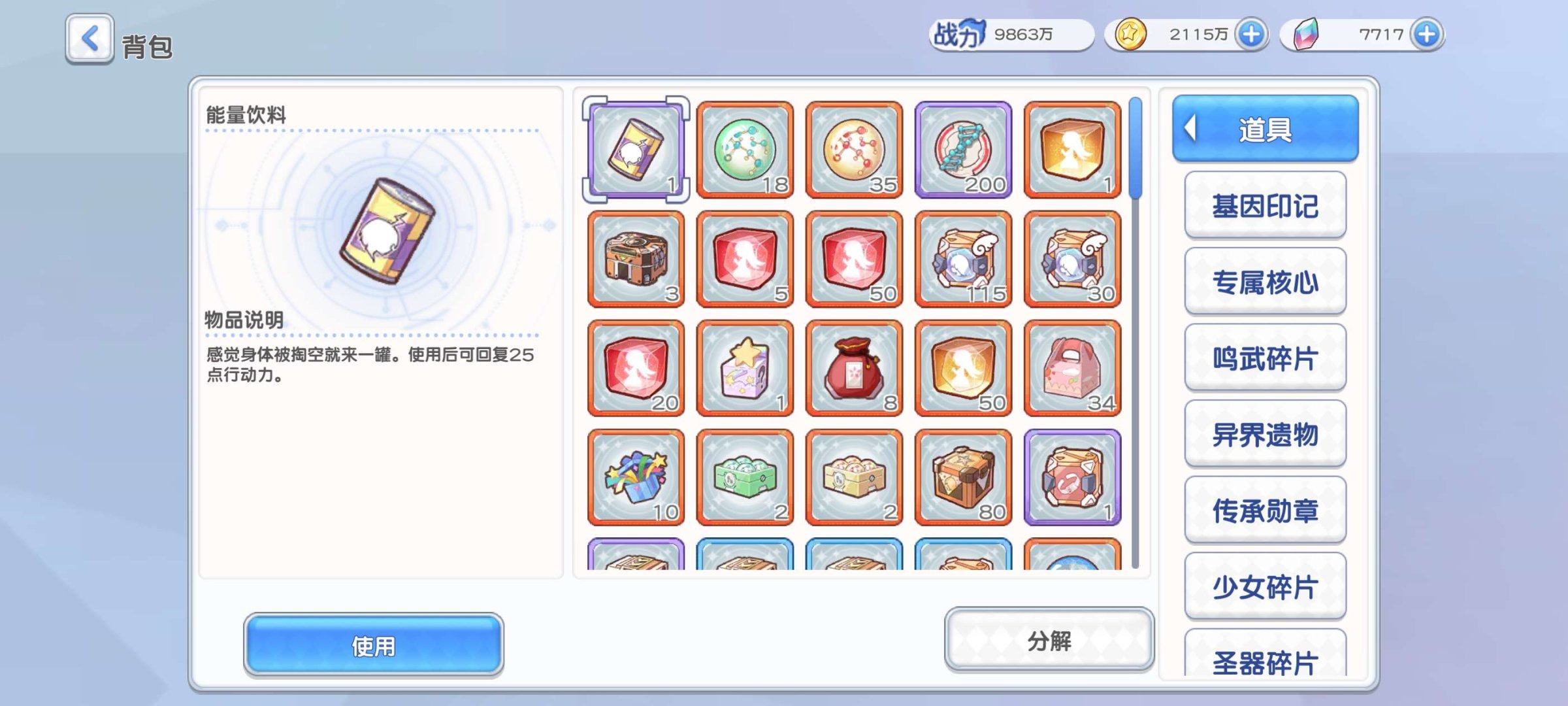The image size is (1568, 706).
Task: Select the DNA helix item with 200
Action: pos(963,150)
